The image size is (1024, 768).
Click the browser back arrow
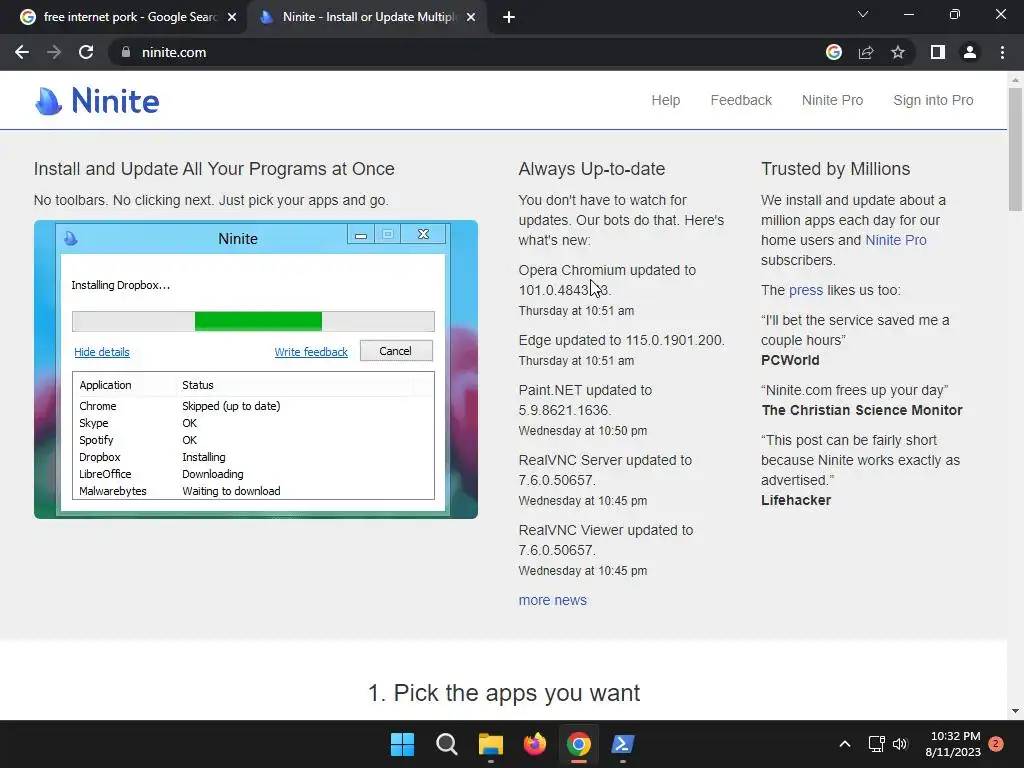point(22,52)
